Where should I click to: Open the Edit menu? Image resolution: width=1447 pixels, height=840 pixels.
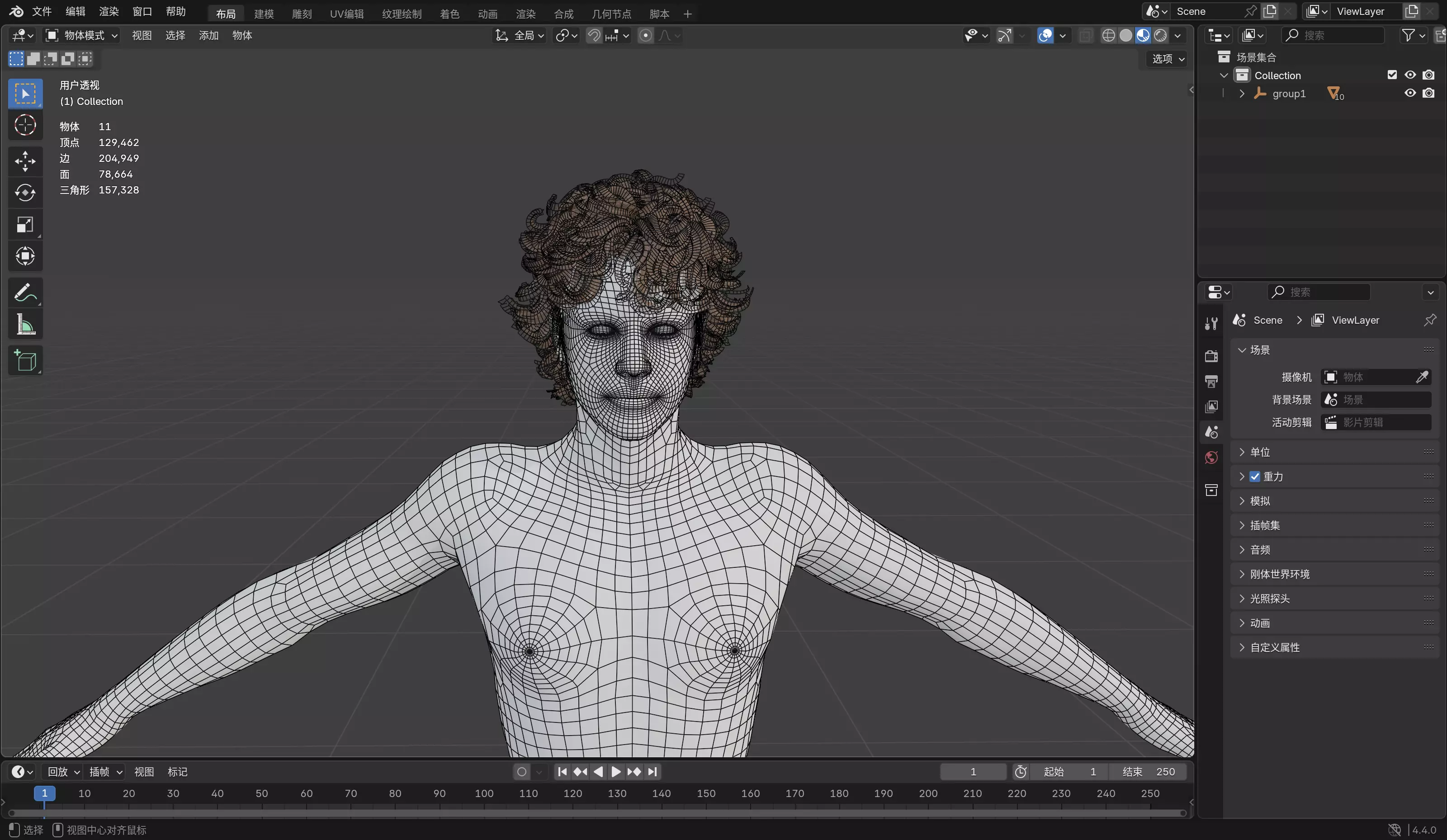pyautogui.click(x=75, y=11)
